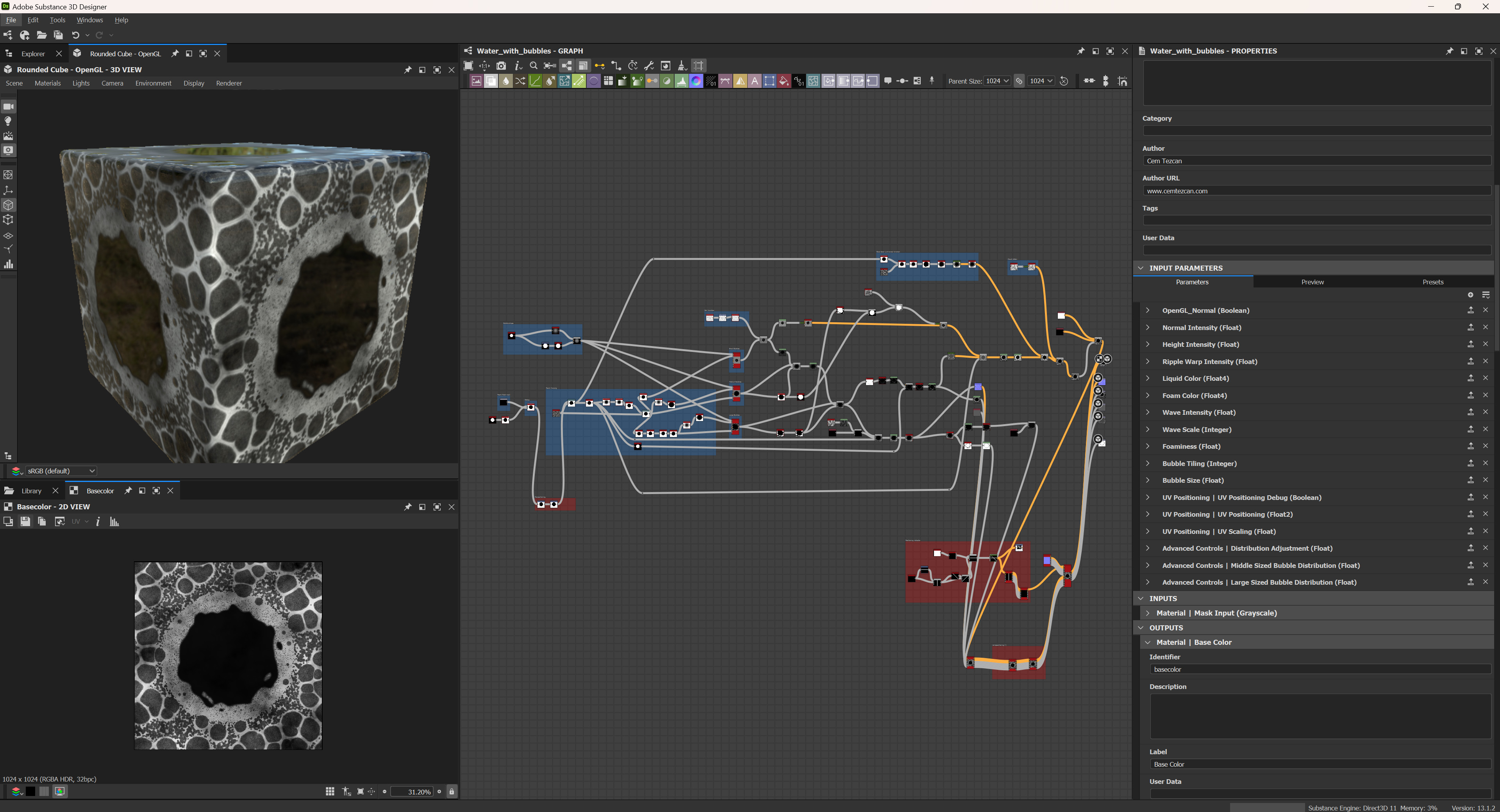Click the lightbulb lights icon in 3D view sidebar
This screenshot has width=1500, height=812.
tap(8, 121)
